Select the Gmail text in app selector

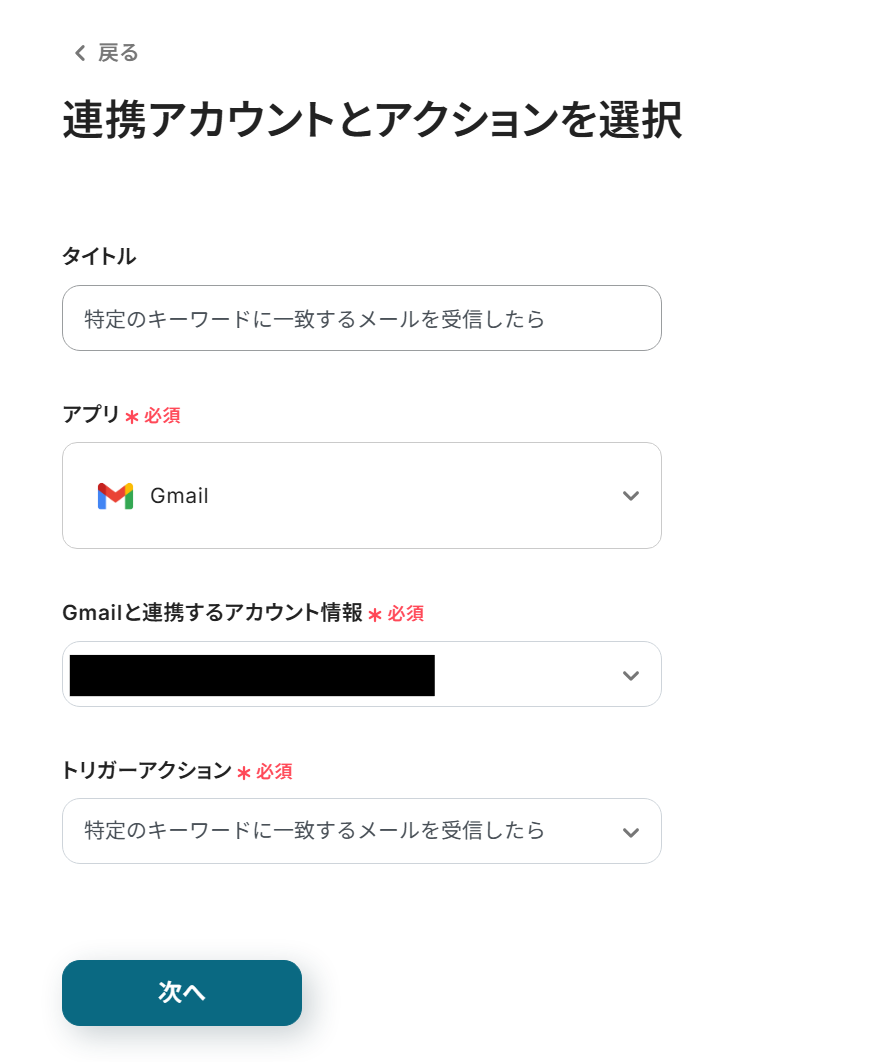pyautogui.click(x=179, y=496)
